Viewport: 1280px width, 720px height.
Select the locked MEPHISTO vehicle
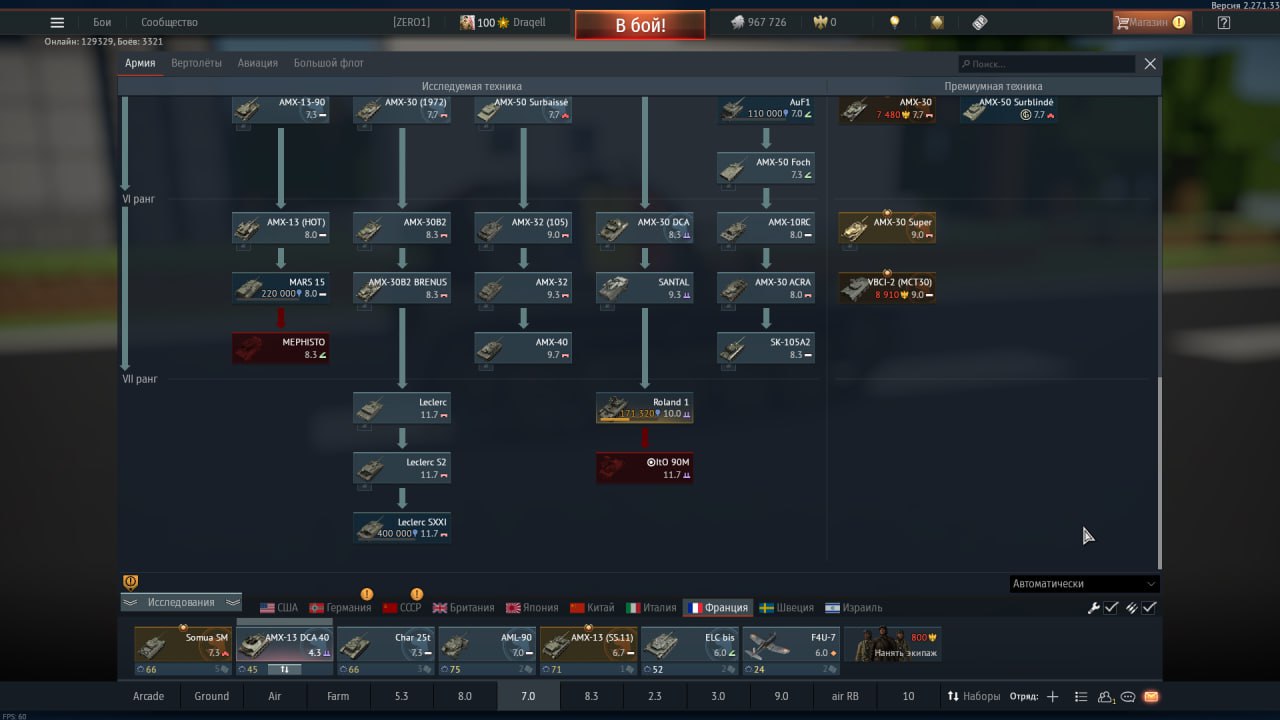tap(280, 348)
